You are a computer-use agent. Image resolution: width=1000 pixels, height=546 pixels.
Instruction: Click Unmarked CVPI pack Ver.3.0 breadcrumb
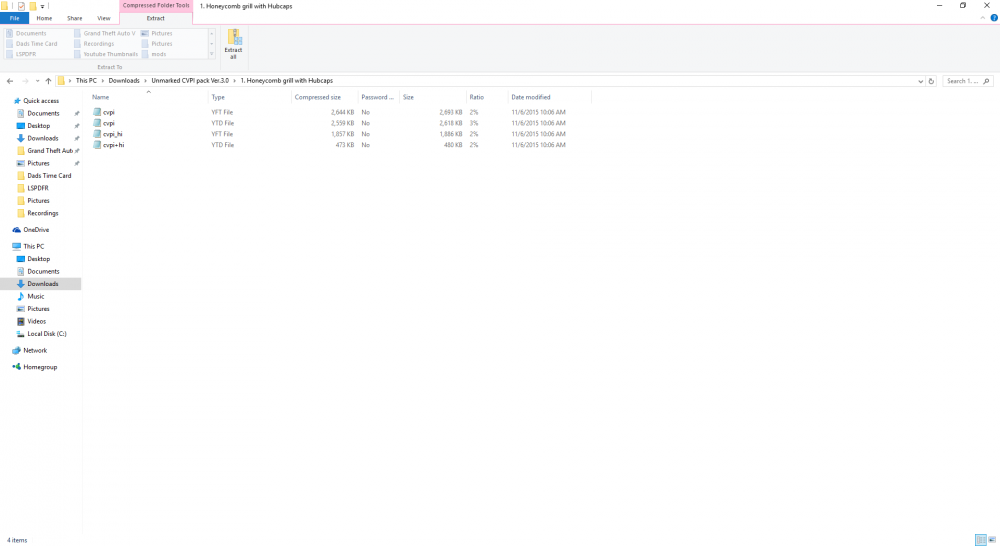point(190,81)
